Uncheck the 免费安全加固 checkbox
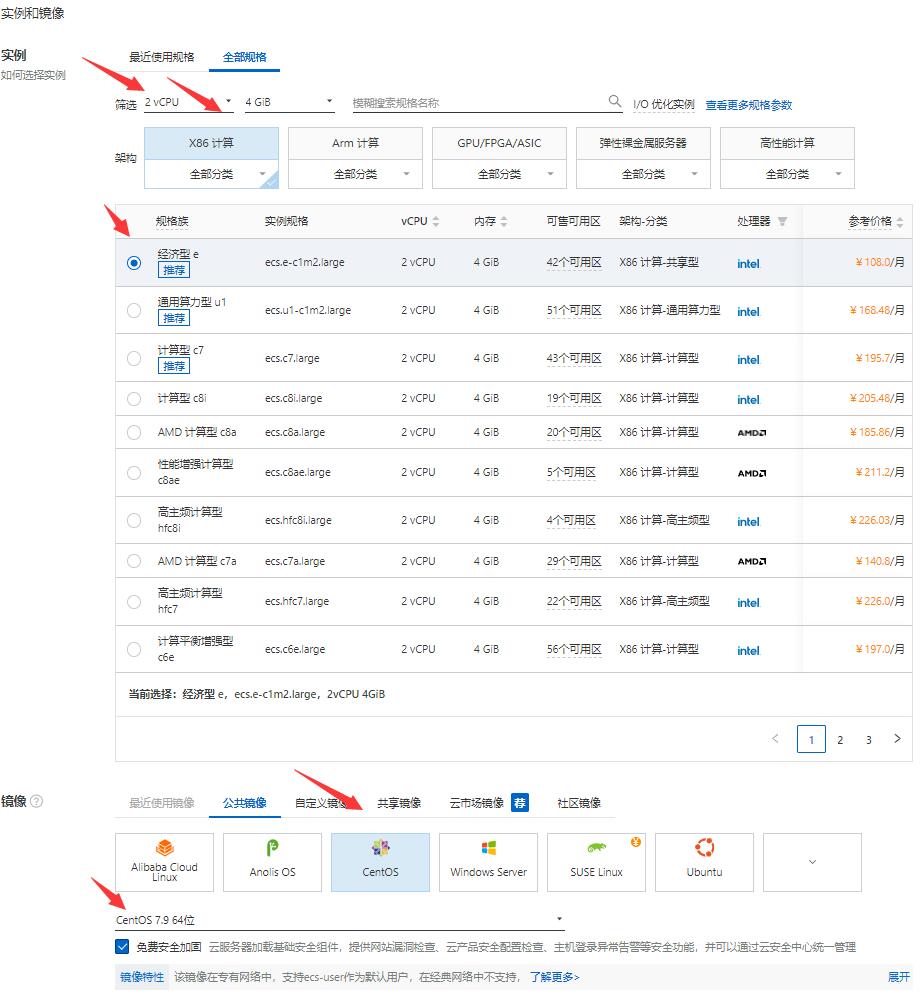 123,947
